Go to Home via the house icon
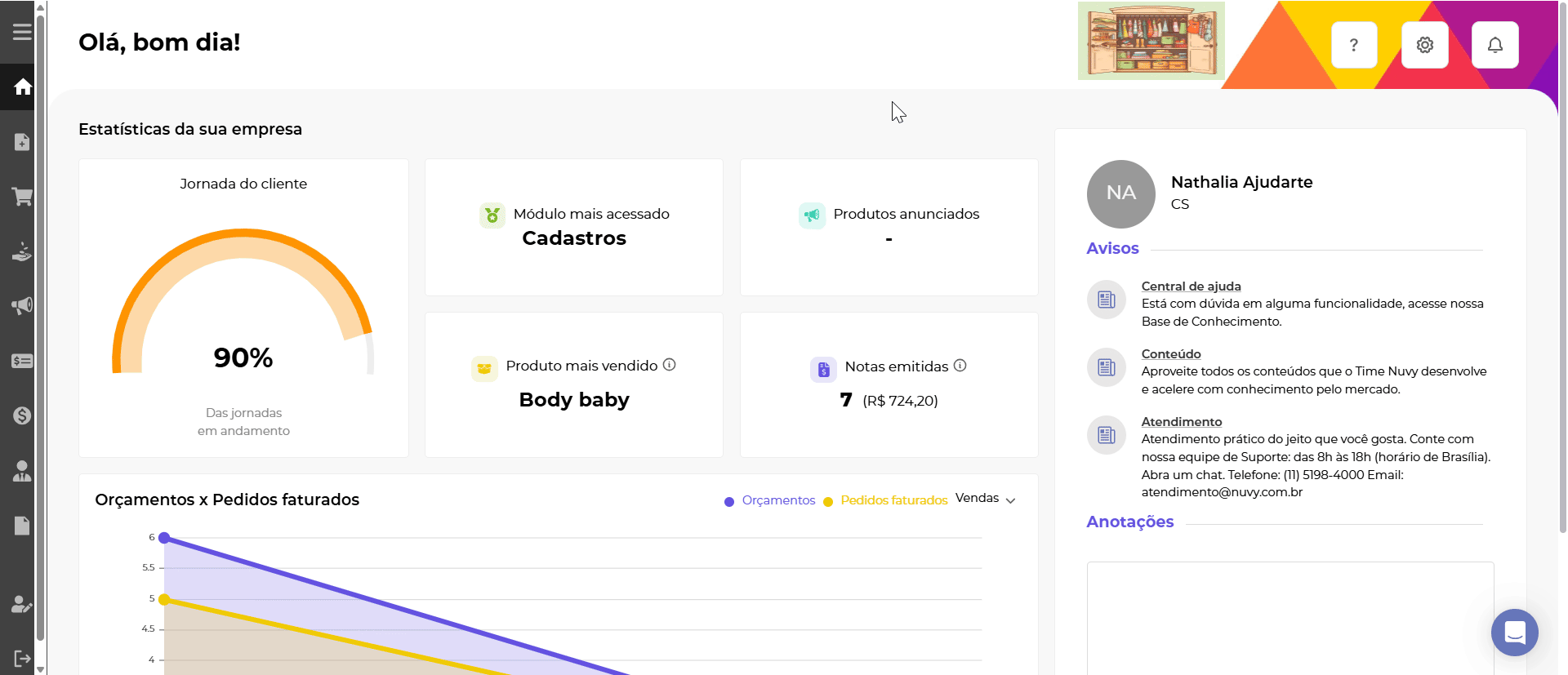1568x675 pixels. 22,87
